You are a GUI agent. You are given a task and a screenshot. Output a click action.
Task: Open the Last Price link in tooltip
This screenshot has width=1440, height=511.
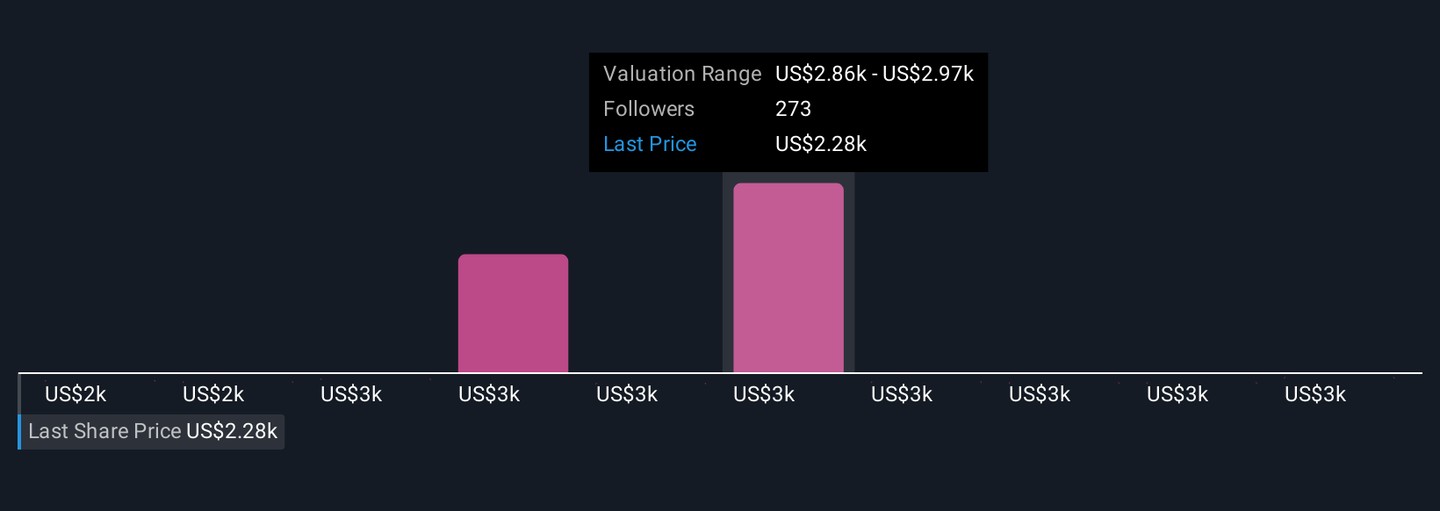(650, 144)
